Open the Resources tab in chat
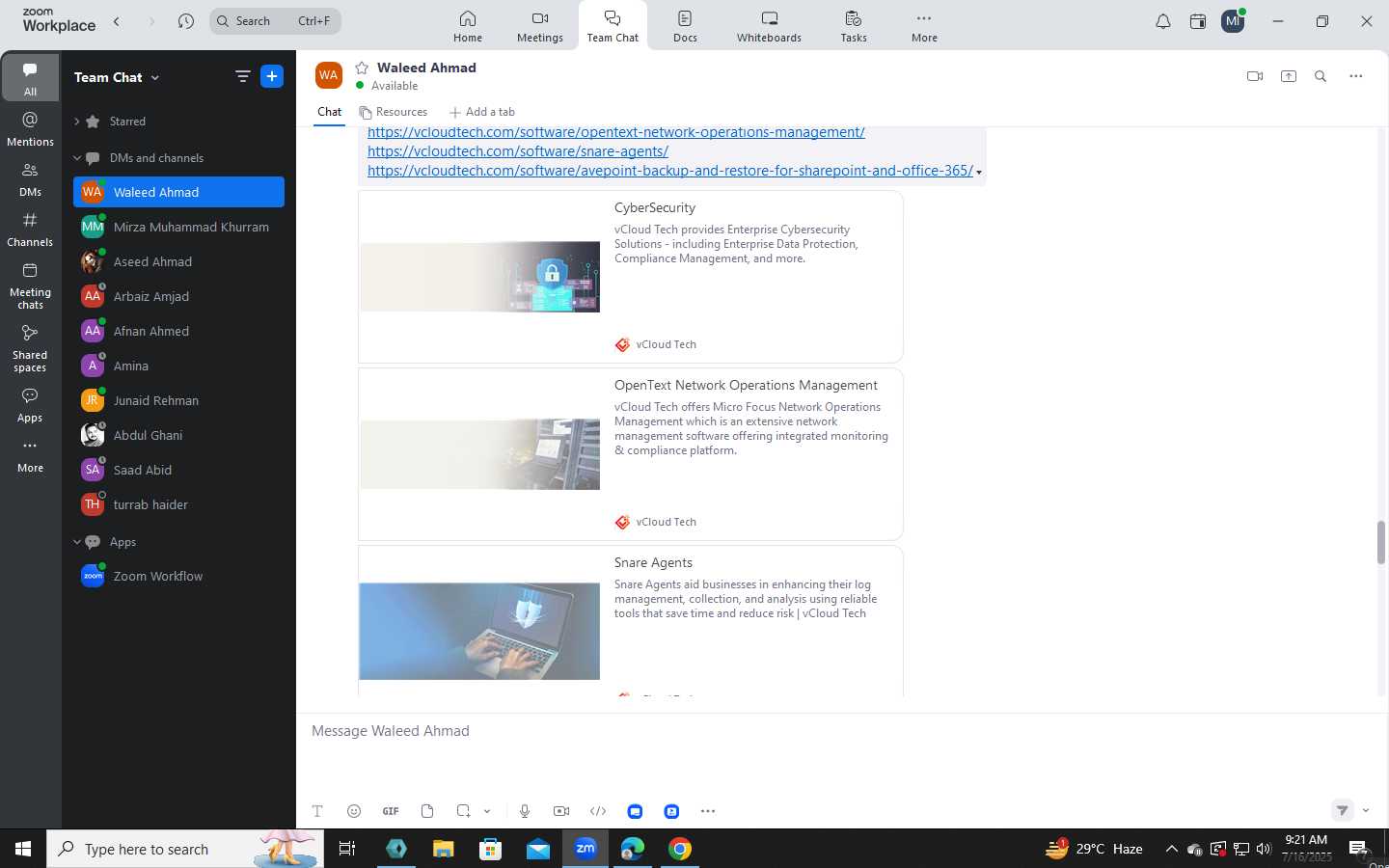1389x868 pixels. [394, 112]
